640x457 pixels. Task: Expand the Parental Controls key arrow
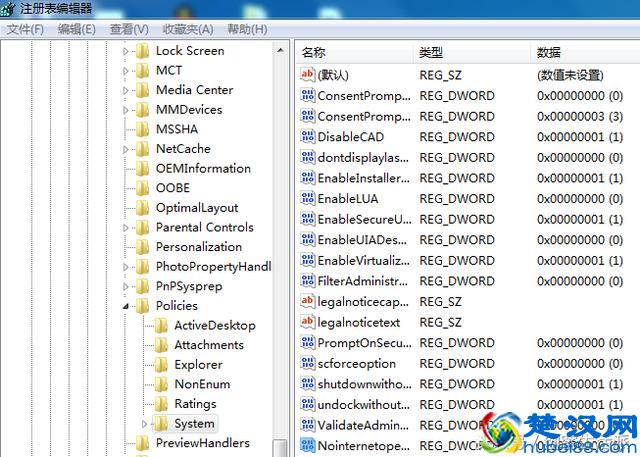pyautogui.click(x=126, y=228)
